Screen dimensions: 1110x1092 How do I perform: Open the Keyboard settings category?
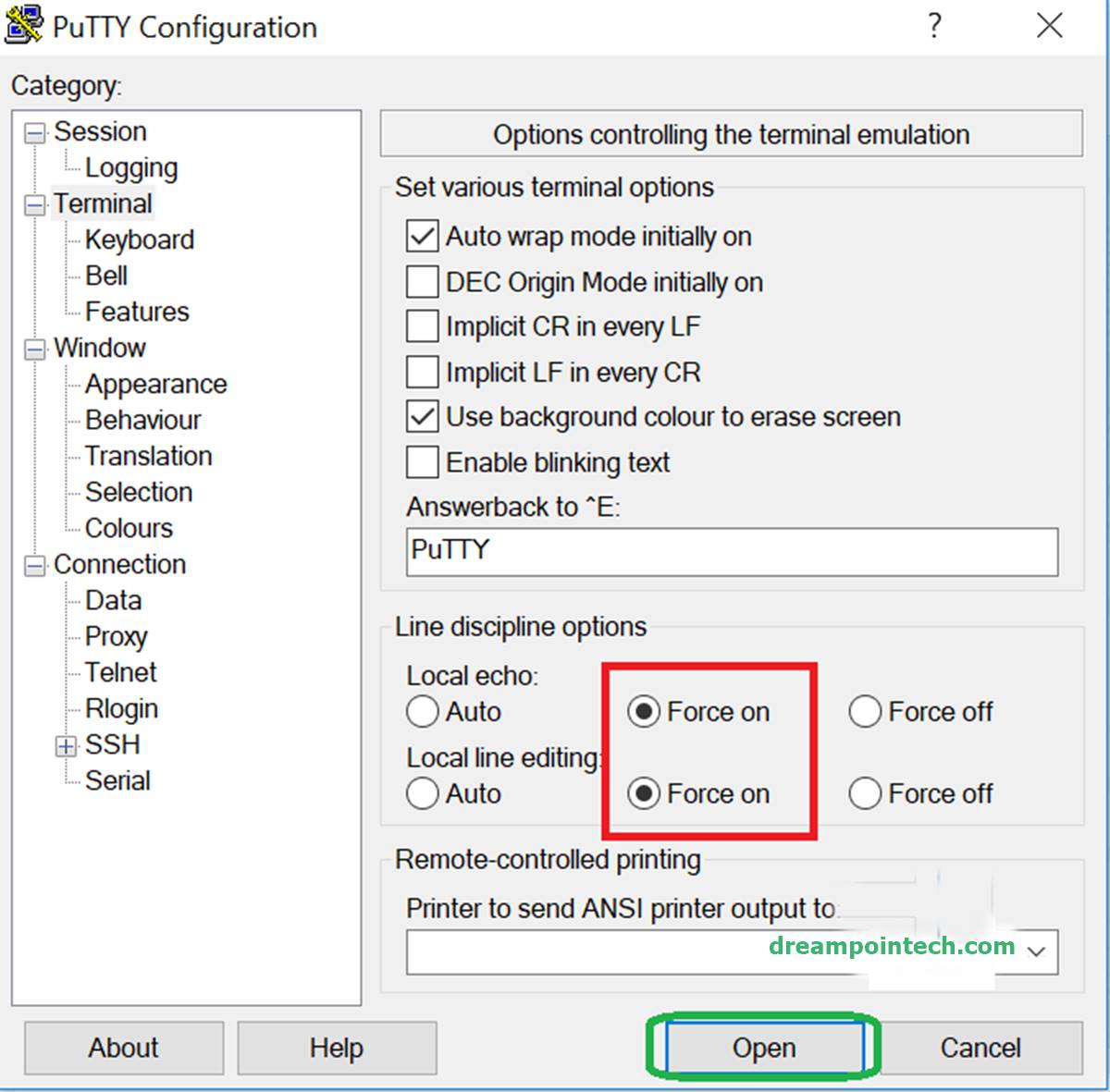click(x=140, y=240)
